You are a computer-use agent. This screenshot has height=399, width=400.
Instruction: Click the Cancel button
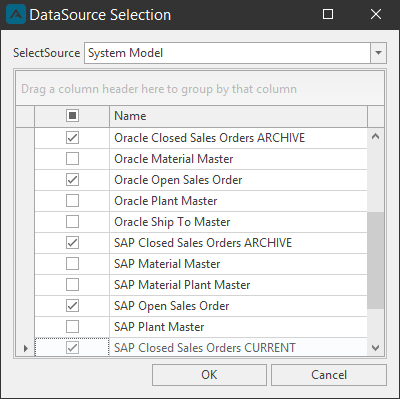point(329,375)
